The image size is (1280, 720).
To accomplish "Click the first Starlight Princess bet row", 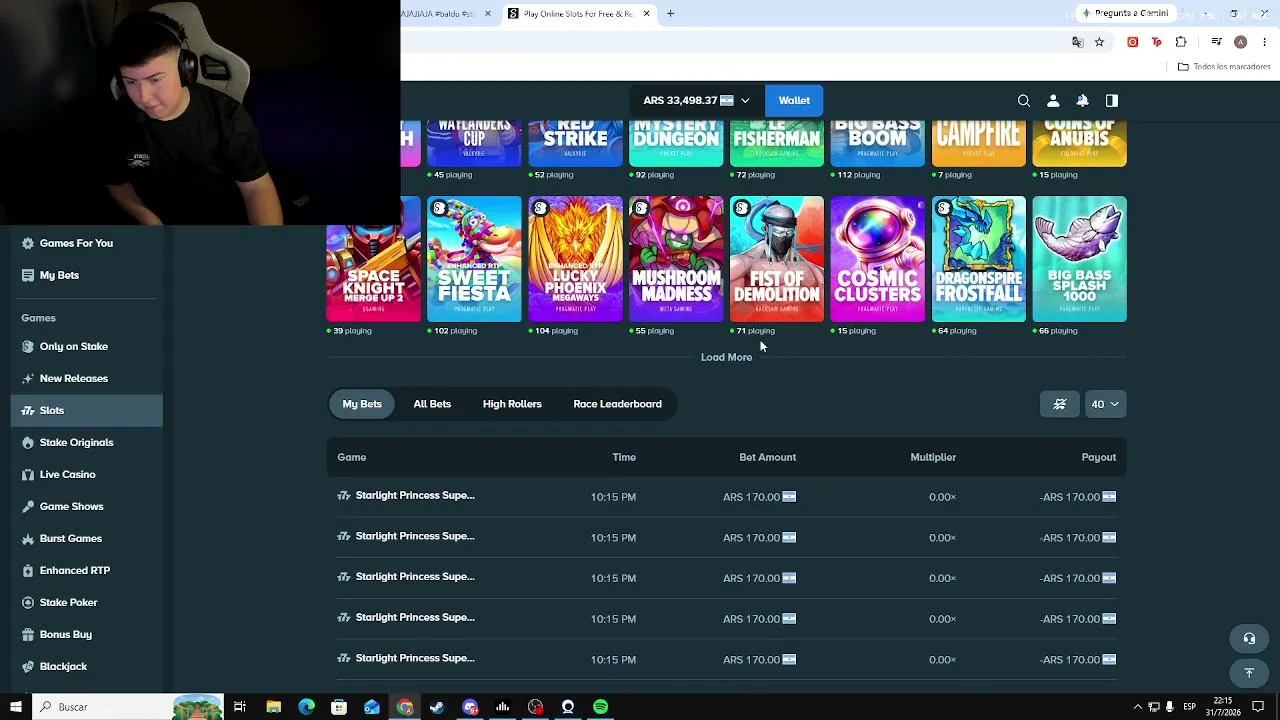I will click(727, 497).
